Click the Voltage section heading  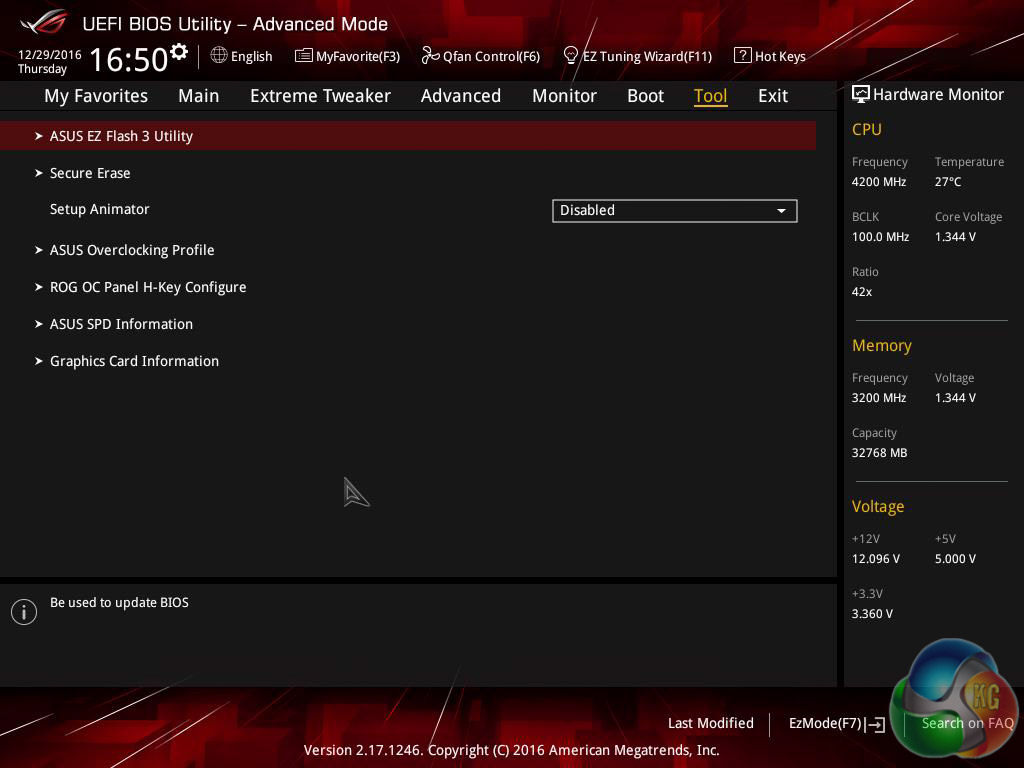pos(878,507)
